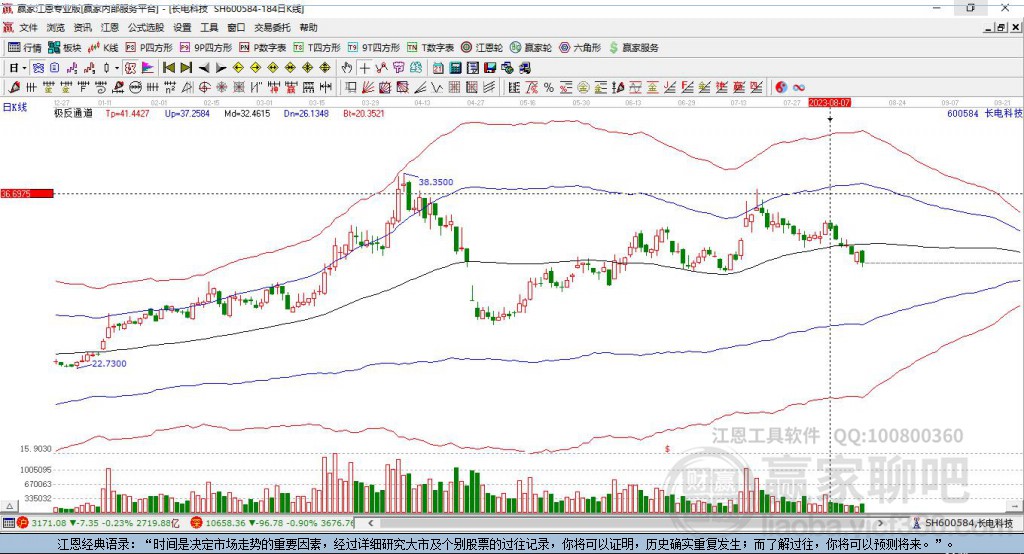Open 赢家服务 with the dollar icon
Screen dimensions: 1024x554
click(633, 48)
